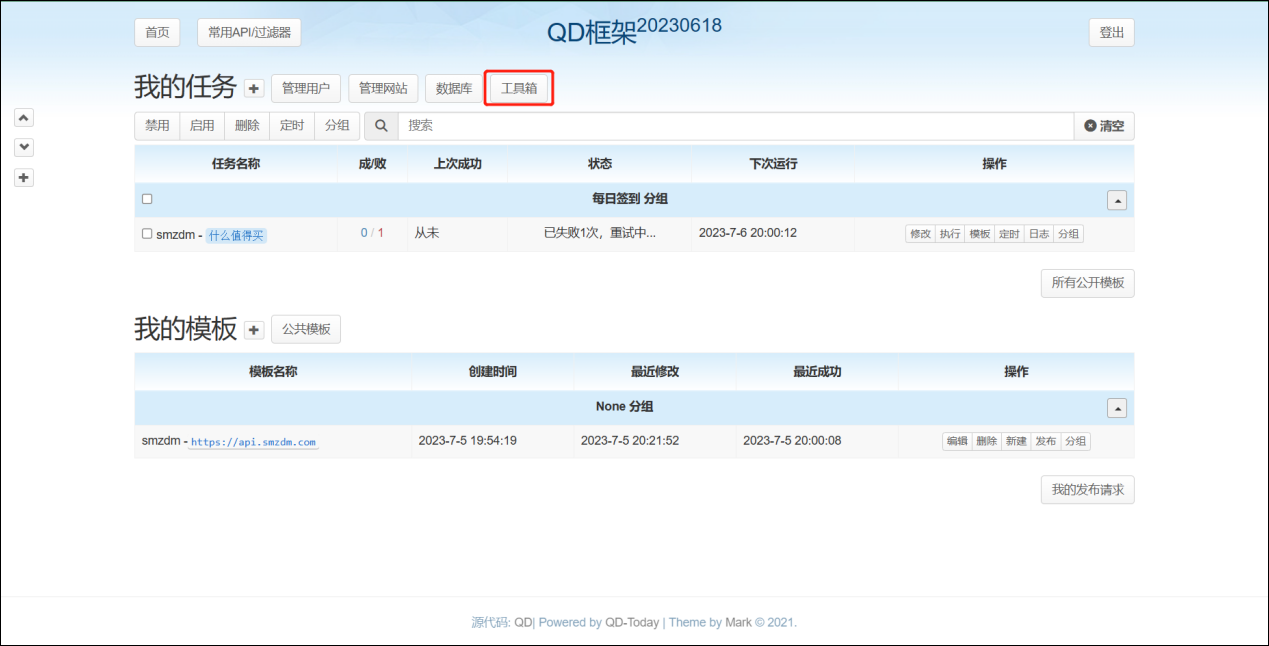This screenshot has width=1269, height=646.
Task: Collapse the None 分组 template group
Action: 1117,408
